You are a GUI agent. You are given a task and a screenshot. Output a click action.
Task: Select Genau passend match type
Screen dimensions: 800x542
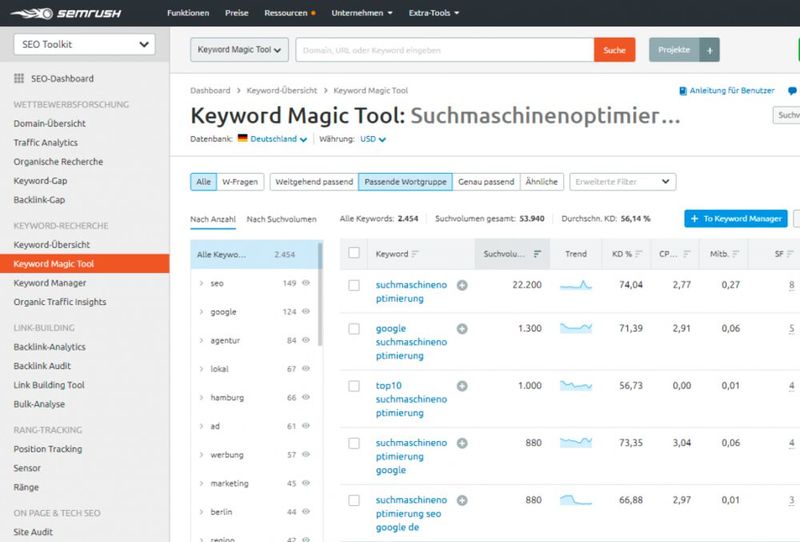click(486, 182)
